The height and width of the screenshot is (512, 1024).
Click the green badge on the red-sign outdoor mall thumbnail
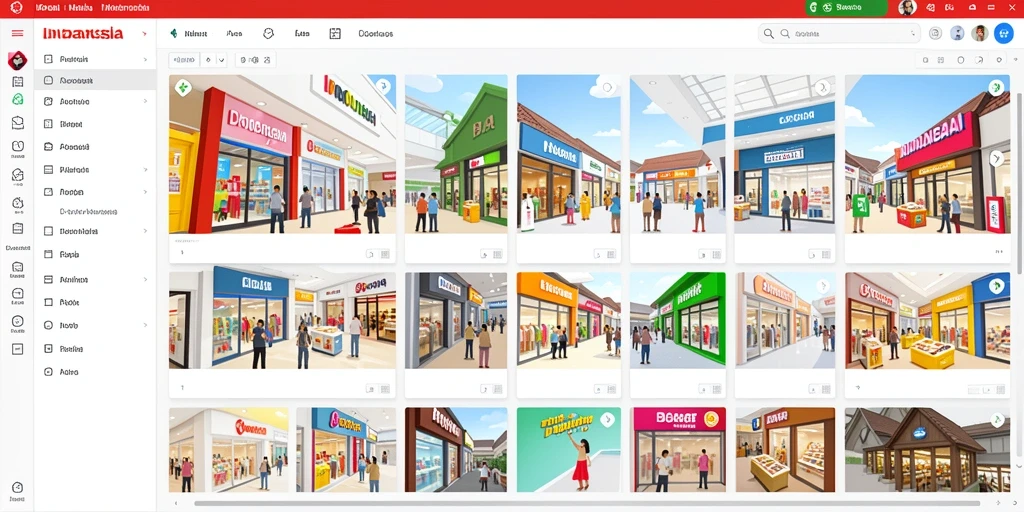(x=995, y=86)
